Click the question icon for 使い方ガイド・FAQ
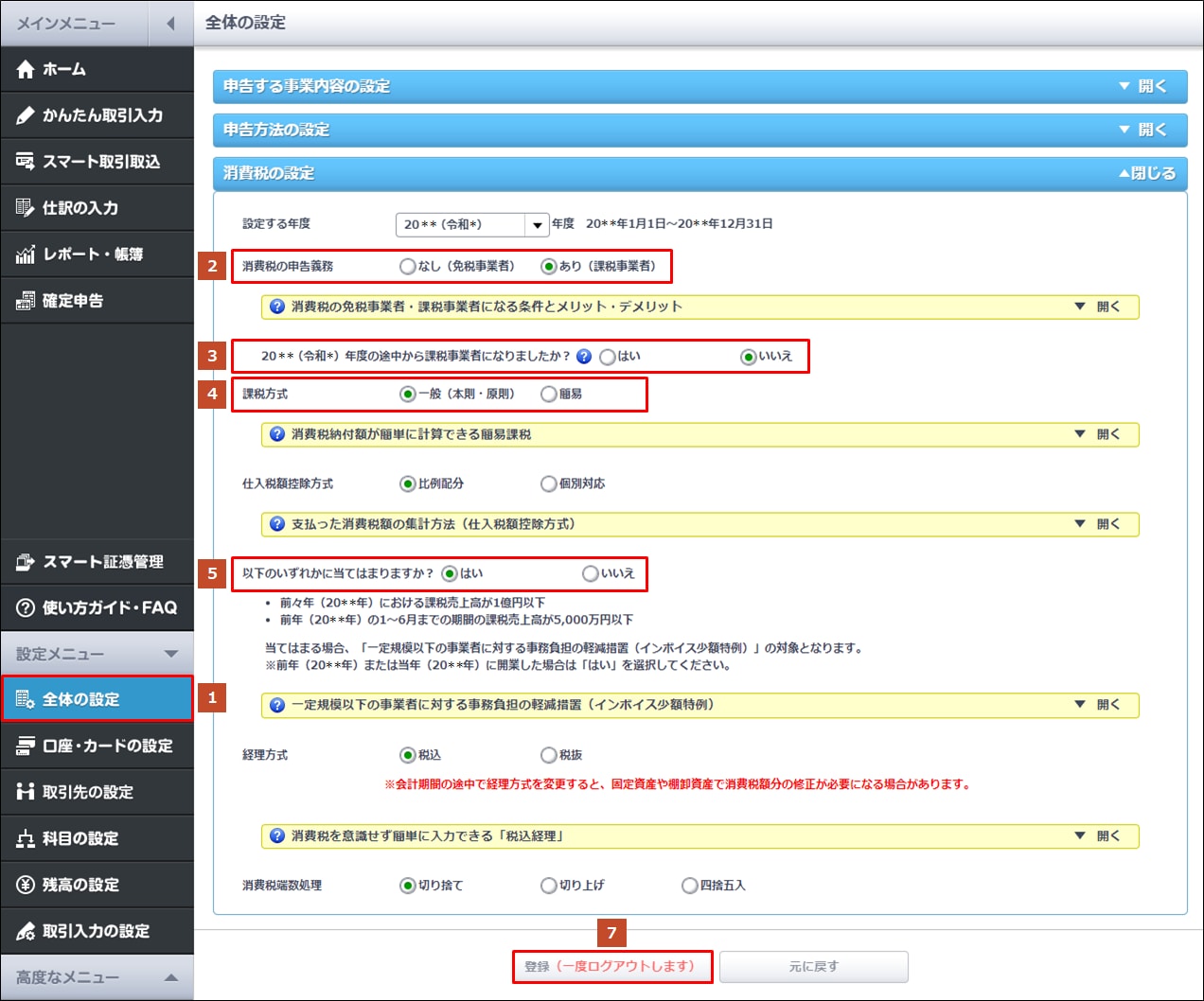Viewport: 1204px width, 1001px height. click(x=26, y=608)
